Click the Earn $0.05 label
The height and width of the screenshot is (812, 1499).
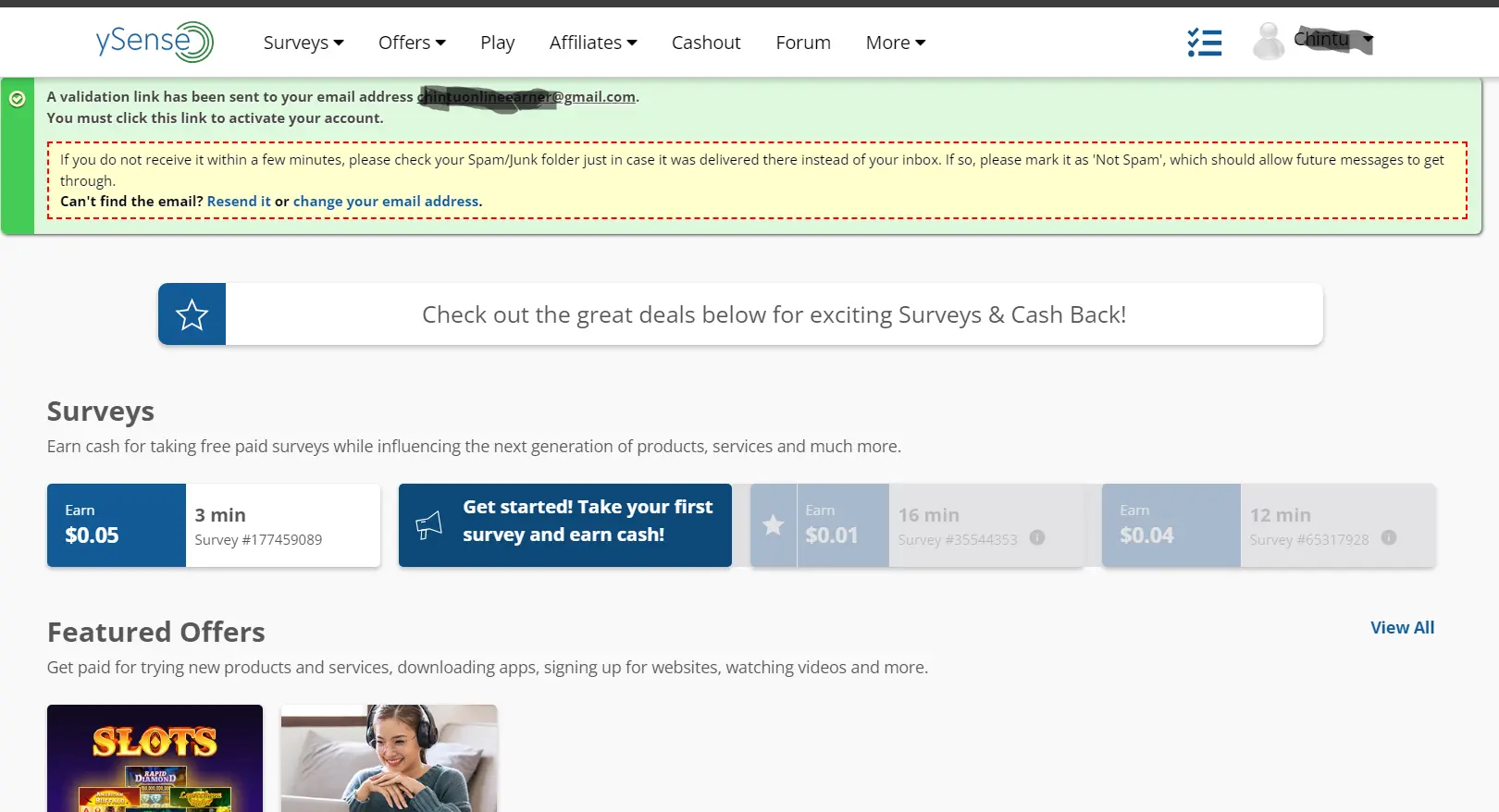point(92,524)
